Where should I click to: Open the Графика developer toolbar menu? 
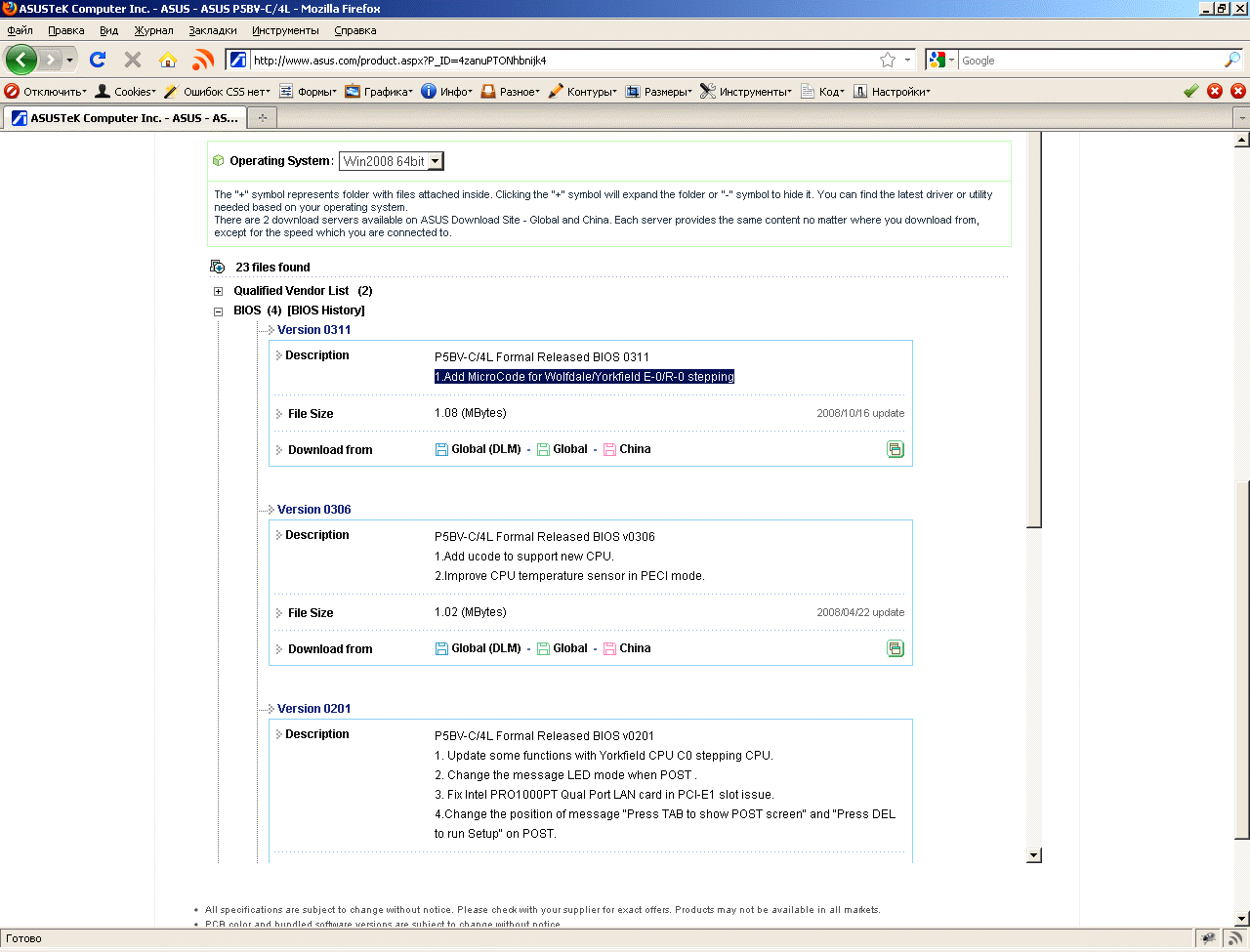[379, 91]
